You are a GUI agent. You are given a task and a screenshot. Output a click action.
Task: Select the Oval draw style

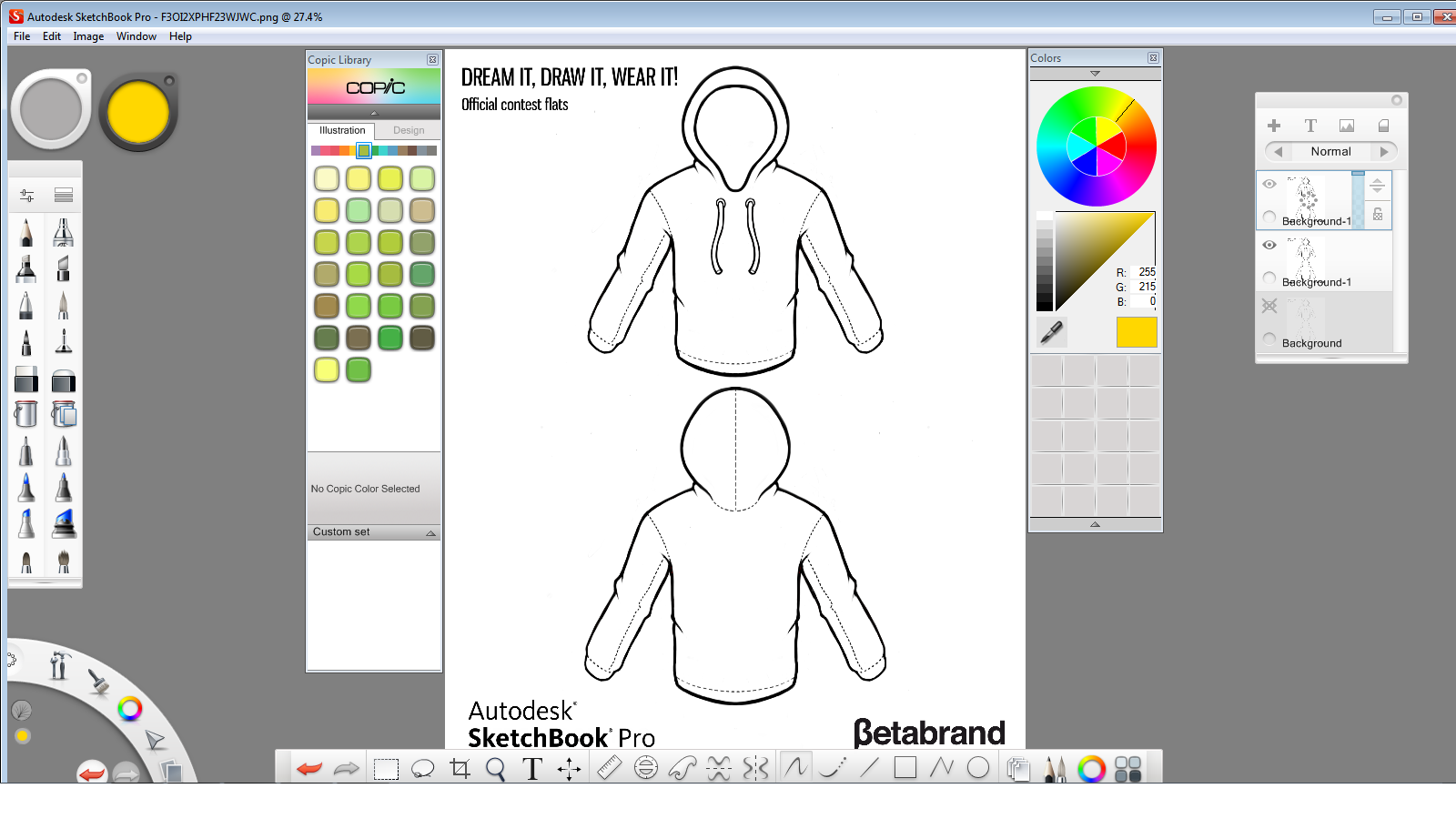pos(978,768)
